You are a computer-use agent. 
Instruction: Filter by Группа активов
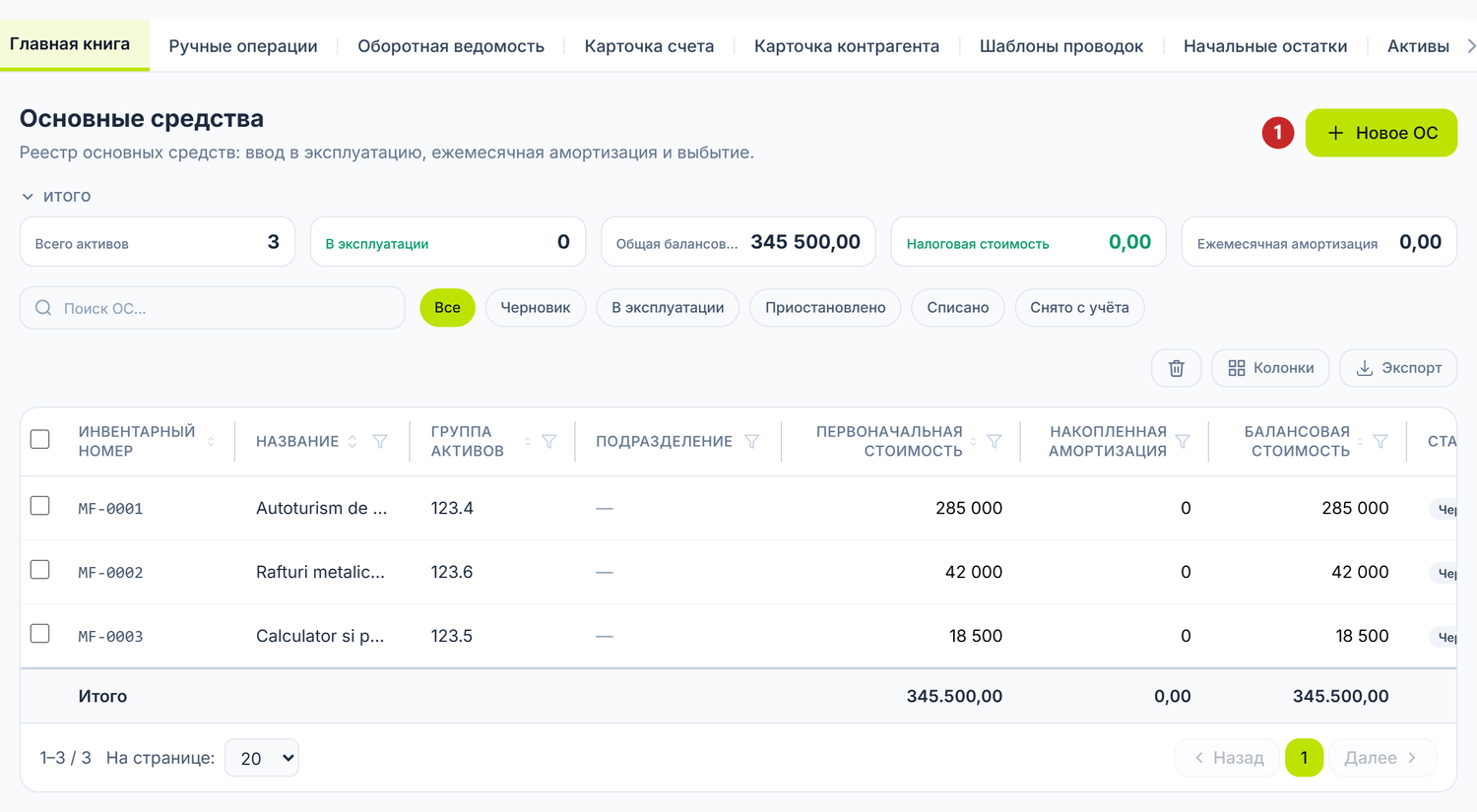pyautogui.click(x=549, y=442)
